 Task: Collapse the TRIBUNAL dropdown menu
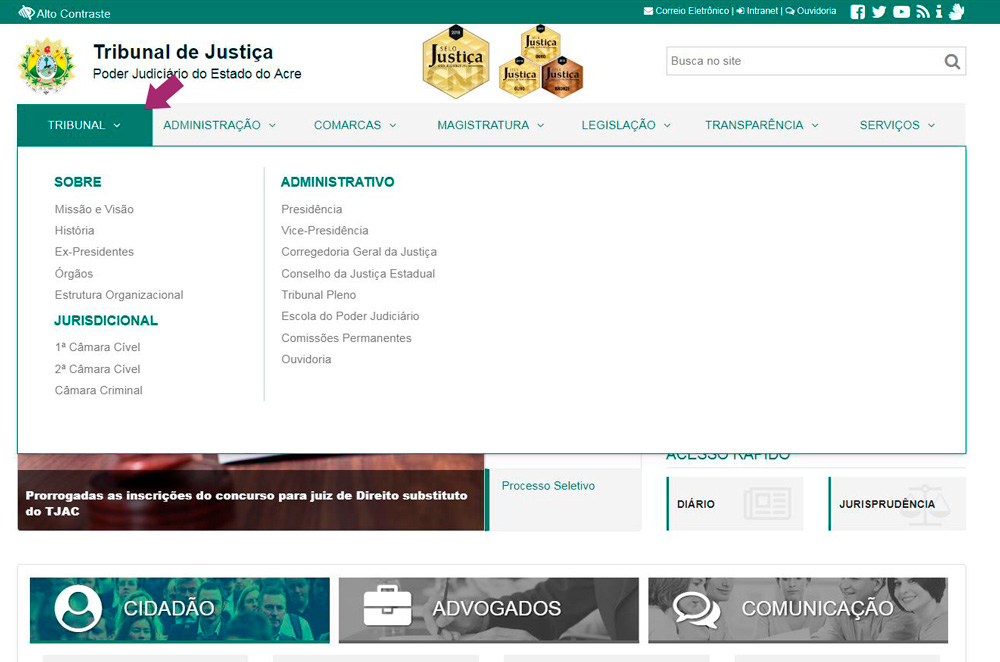coord(84,125)
